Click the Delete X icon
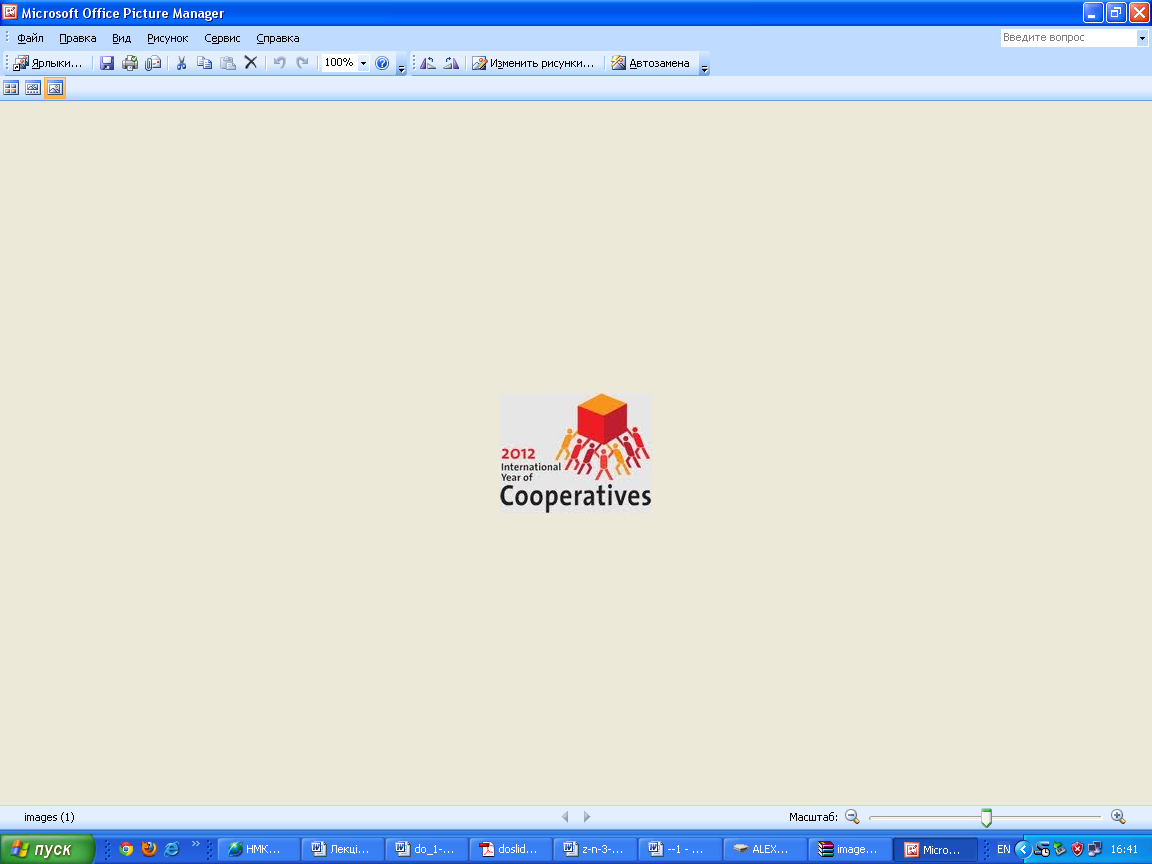Viewport: 1152px width, 864px height. pos(251,62)
